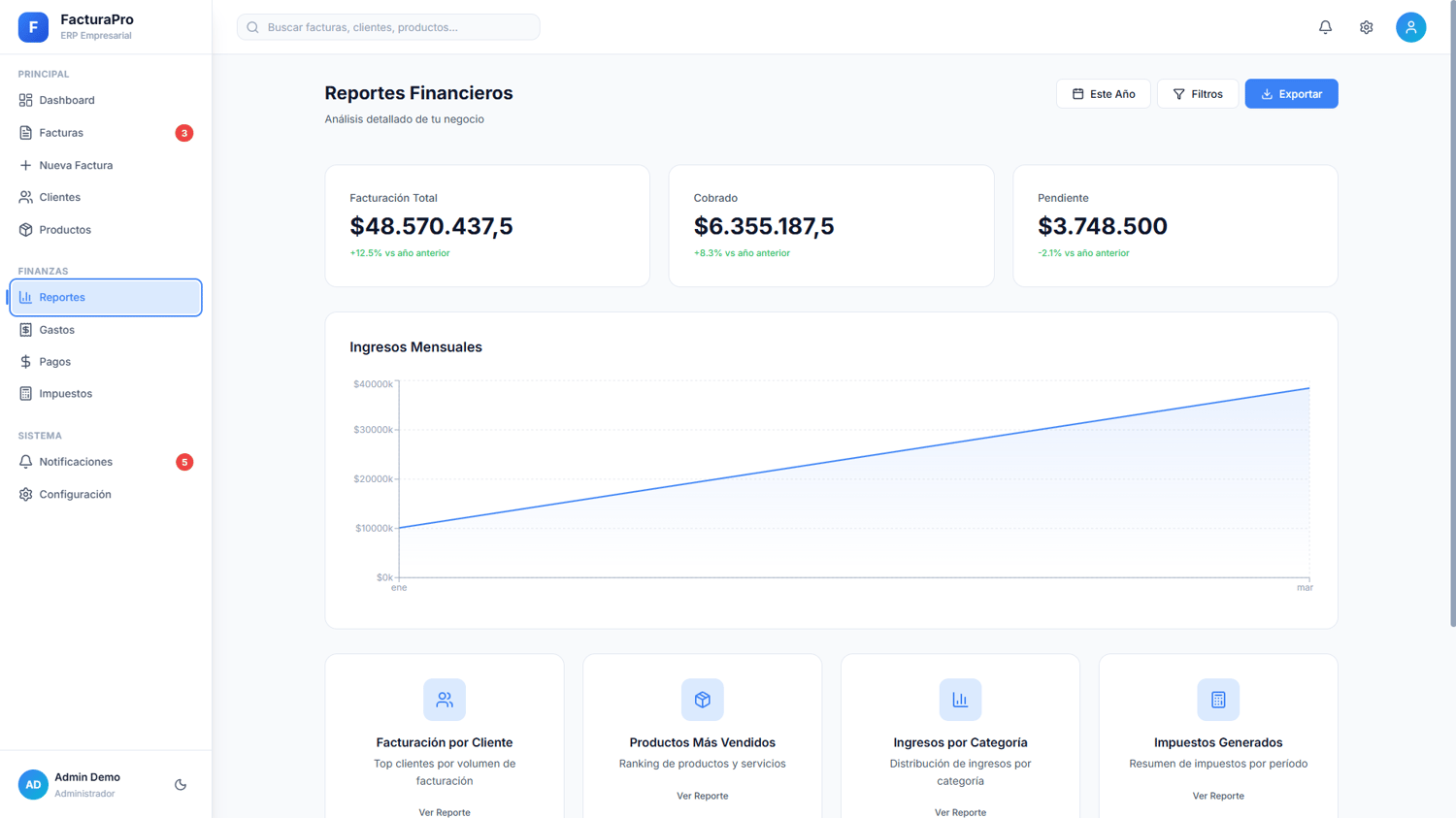Export the financial reports
This screenshot has height=818, width=1456.
point(1291,94)
